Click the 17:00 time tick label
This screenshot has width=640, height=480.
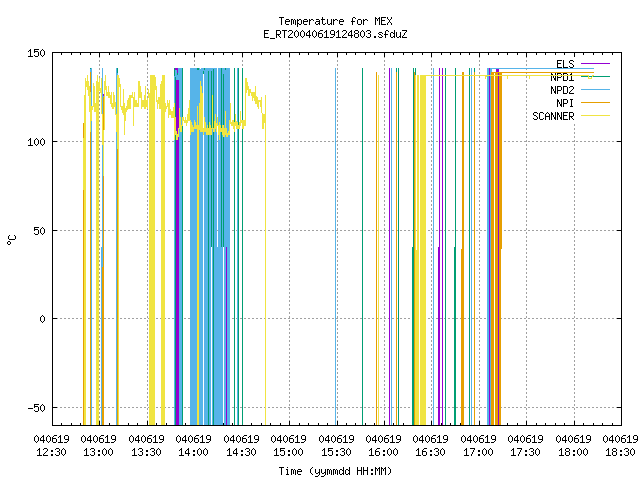(478, 452)
